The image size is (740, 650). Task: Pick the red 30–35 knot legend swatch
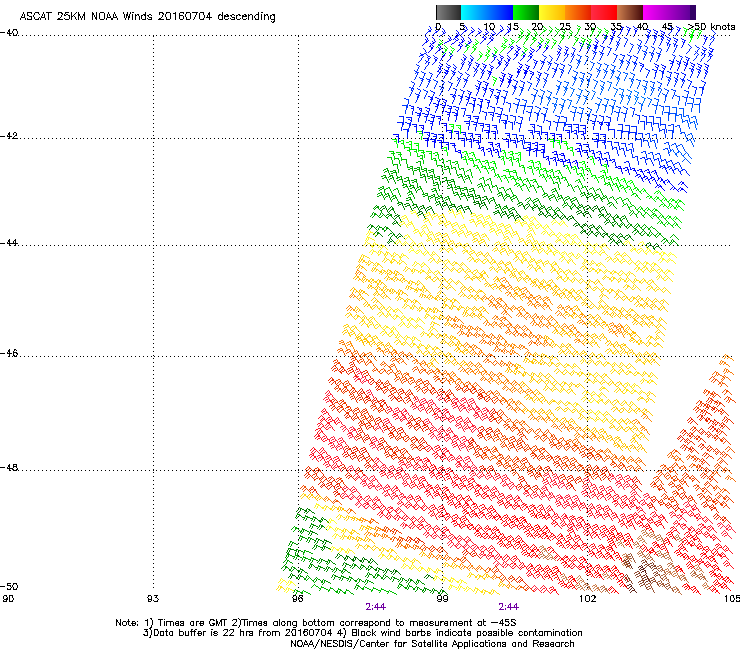coord(604,12)
